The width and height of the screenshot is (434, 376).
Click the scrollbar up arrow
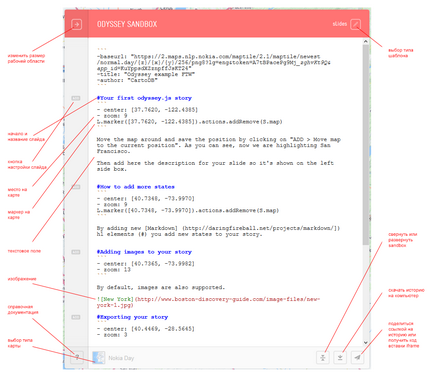tap(366, 42)
